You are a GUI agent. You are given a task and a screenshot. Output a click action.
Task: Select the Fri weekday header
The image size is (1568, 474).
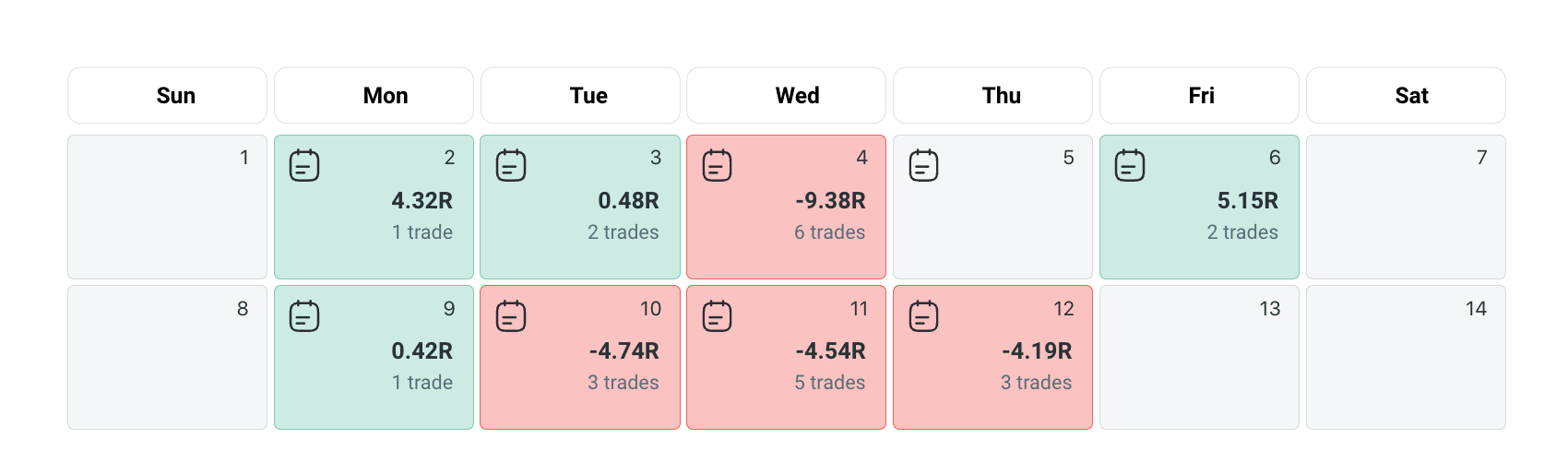coord(1199,96)
